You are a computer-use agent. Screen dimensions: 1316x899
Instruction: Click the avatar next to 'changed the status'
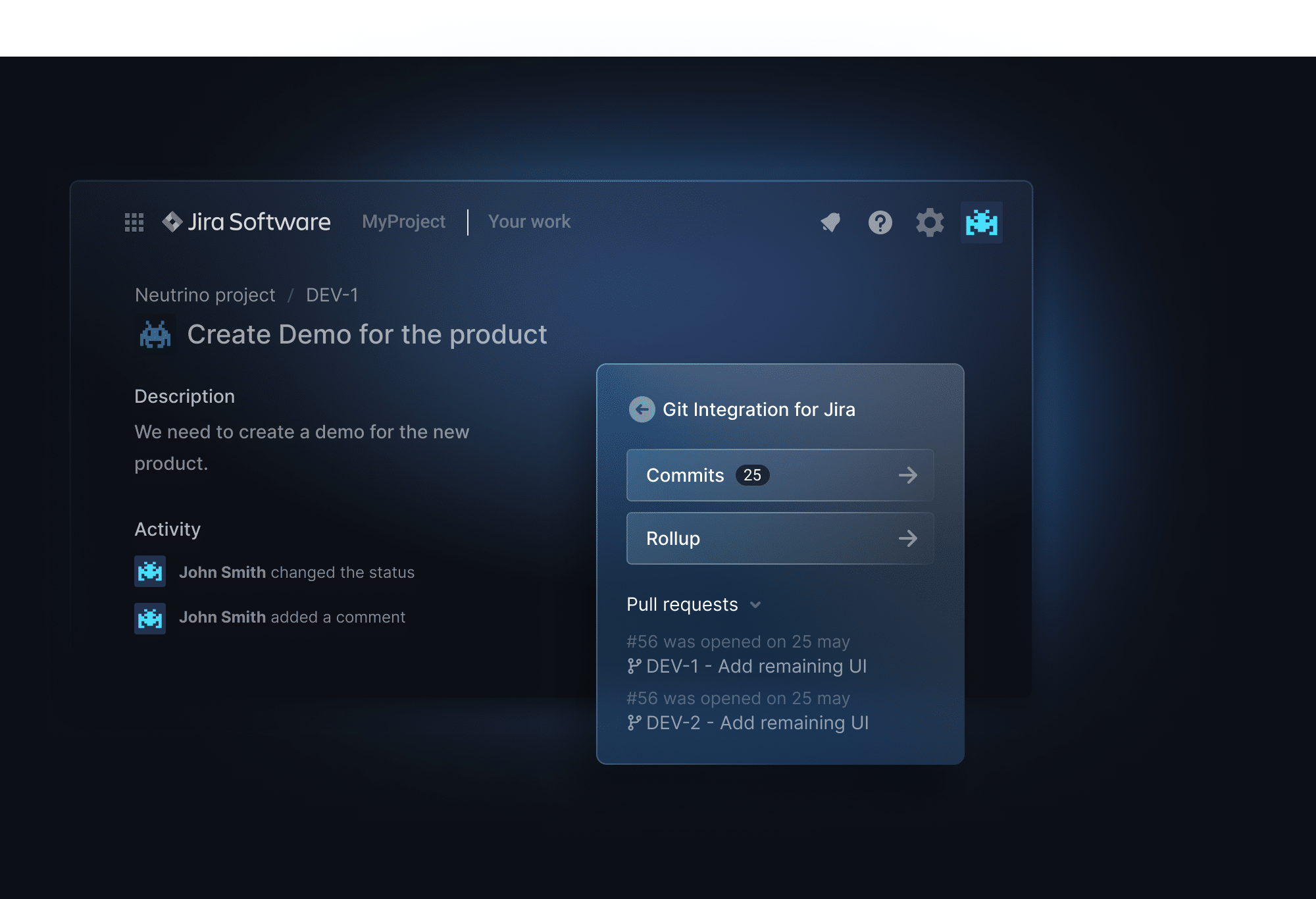pos(150,571)
